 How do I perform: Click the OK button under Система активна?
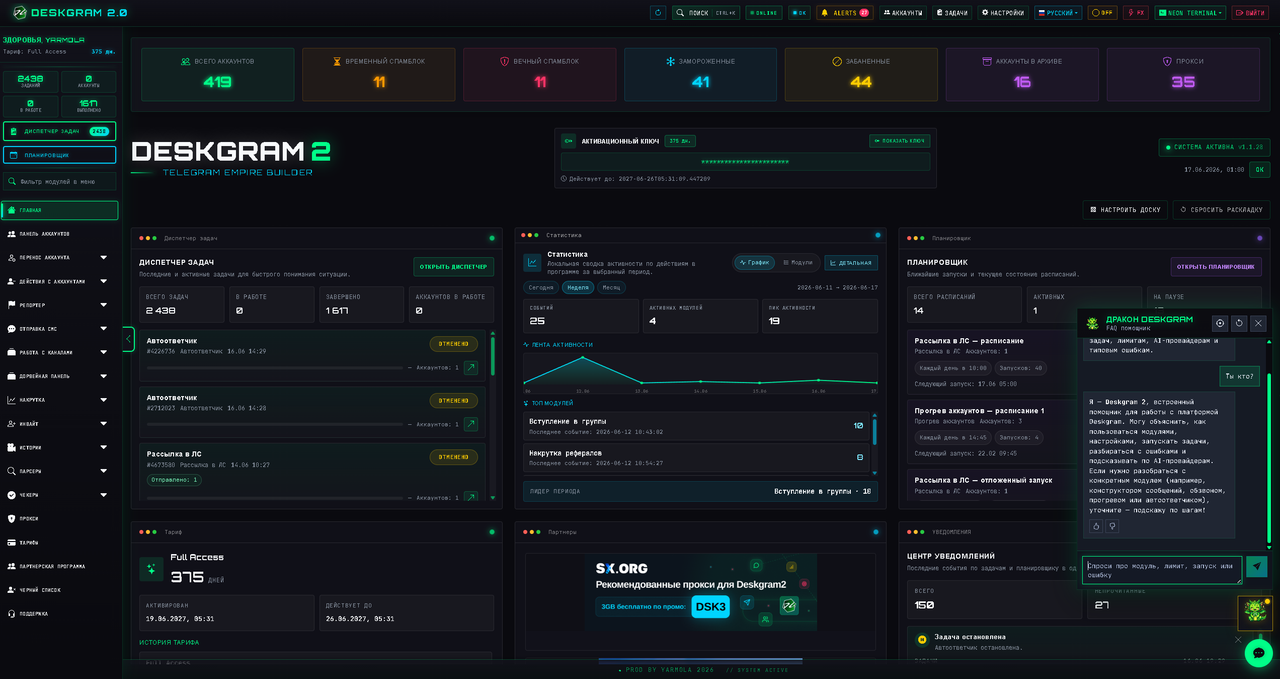(1260, 170)
